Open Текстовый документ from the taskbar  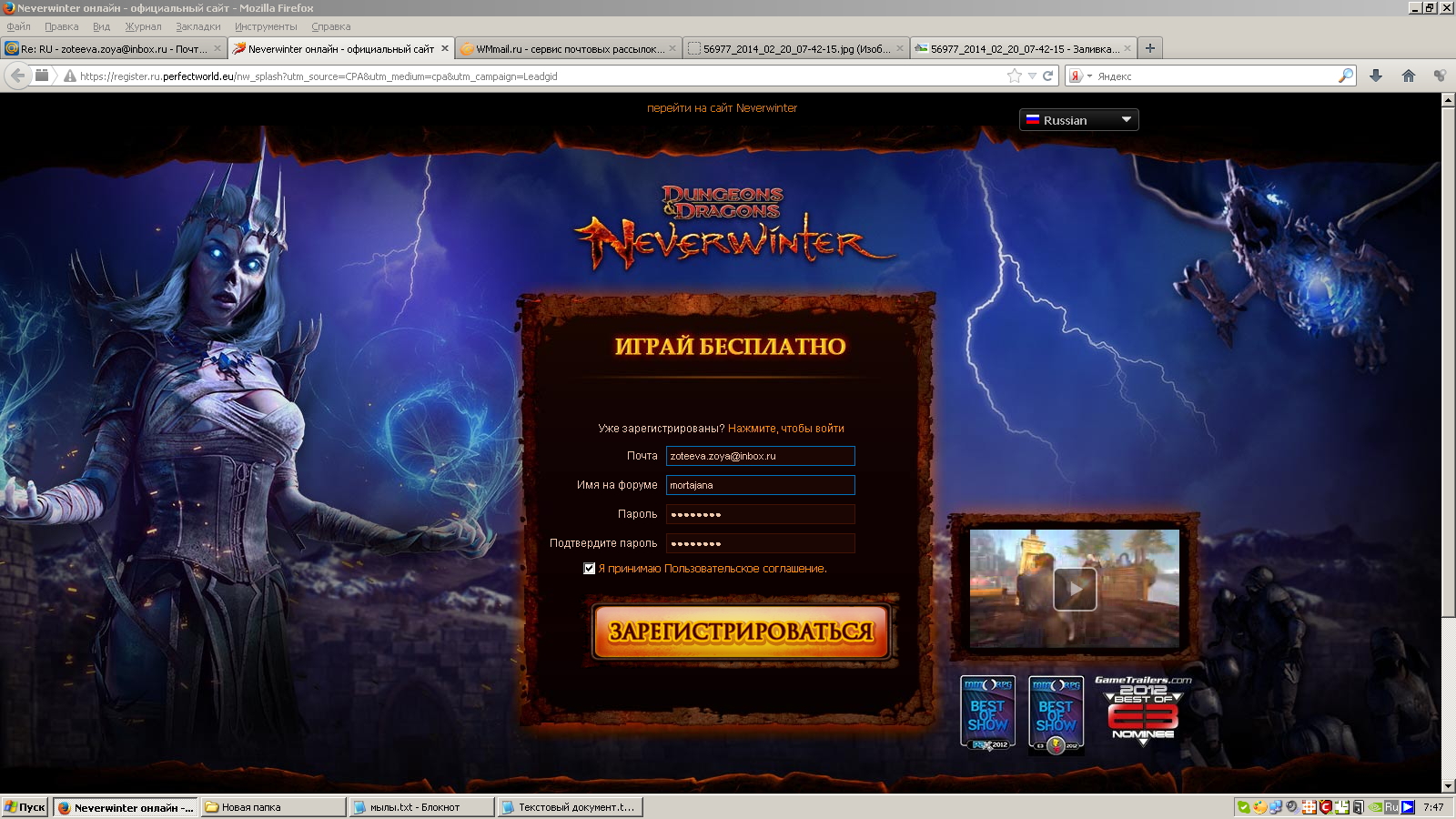pos(570,807)
